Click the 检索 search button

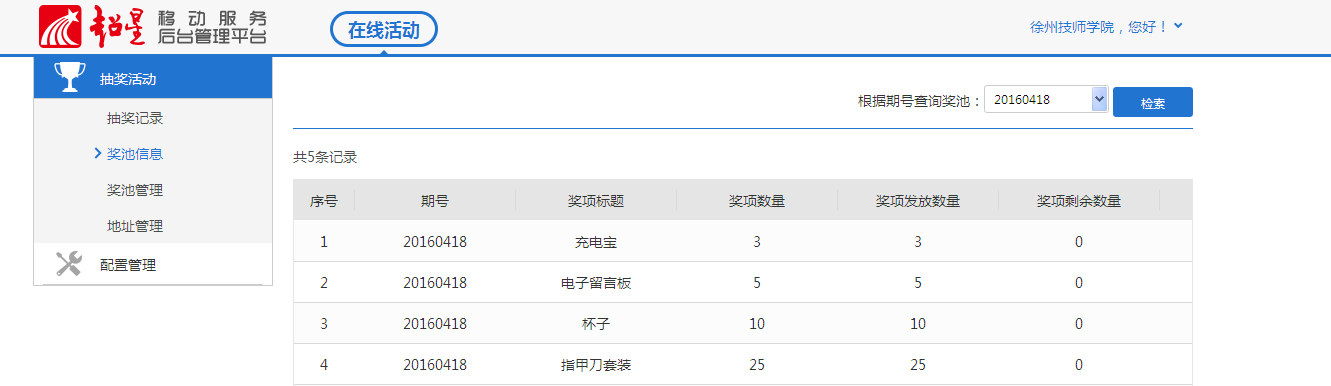tap(1153, 102)
